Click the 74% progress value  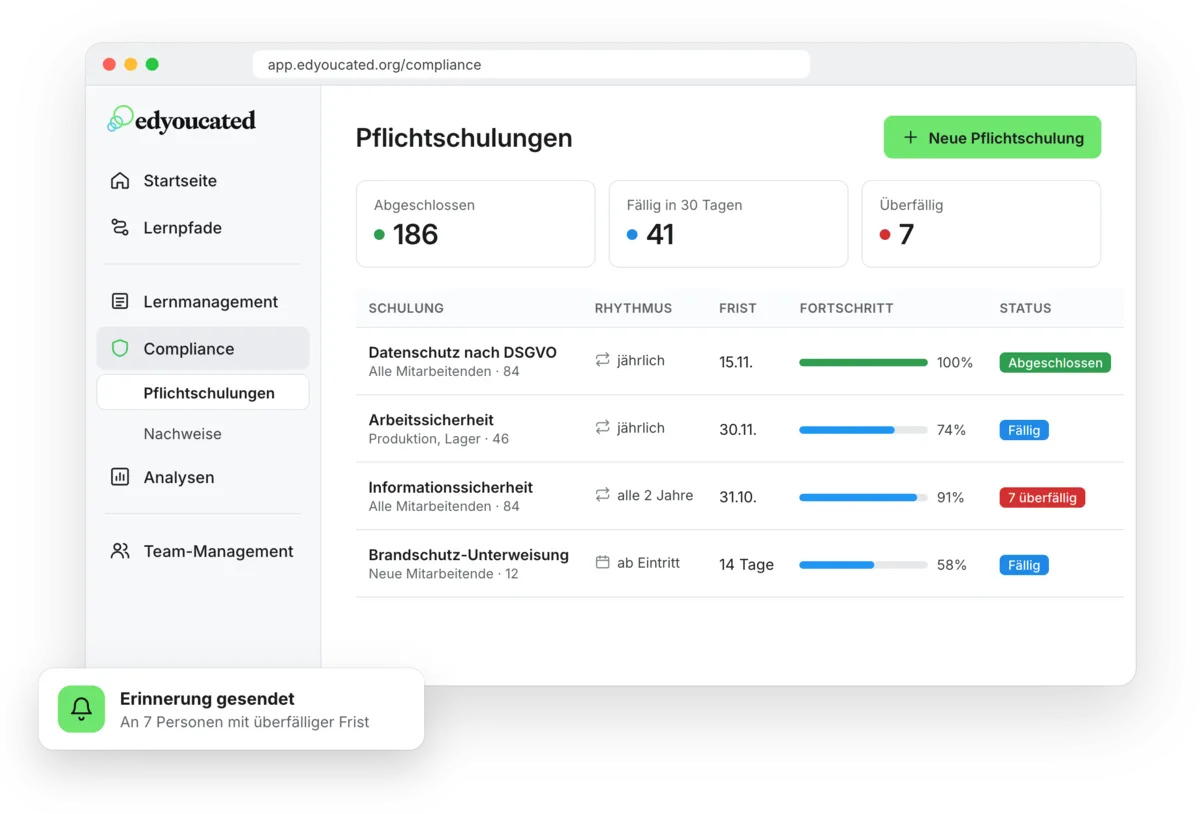pyautogui.click(x=951, y=430)
